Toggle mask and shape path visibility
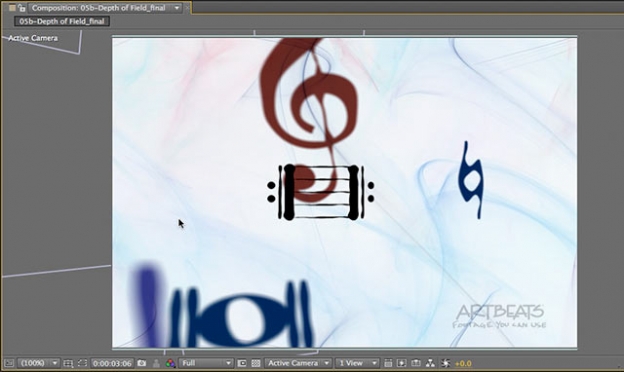The image size is (624, 372). tap(82, 363)
